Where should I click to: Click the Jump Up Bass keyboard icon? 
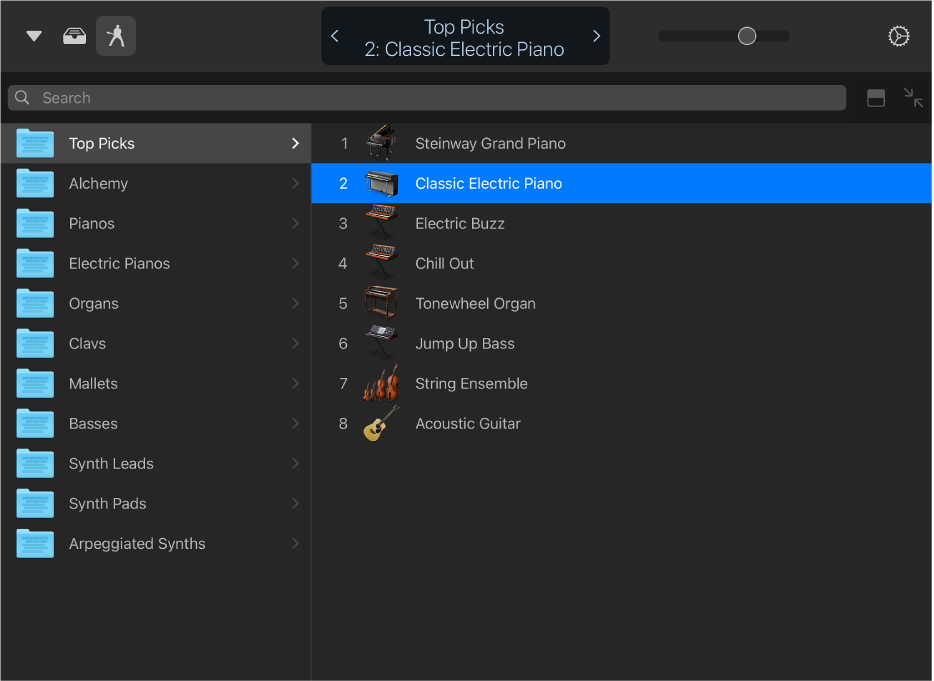pos(381,343)
